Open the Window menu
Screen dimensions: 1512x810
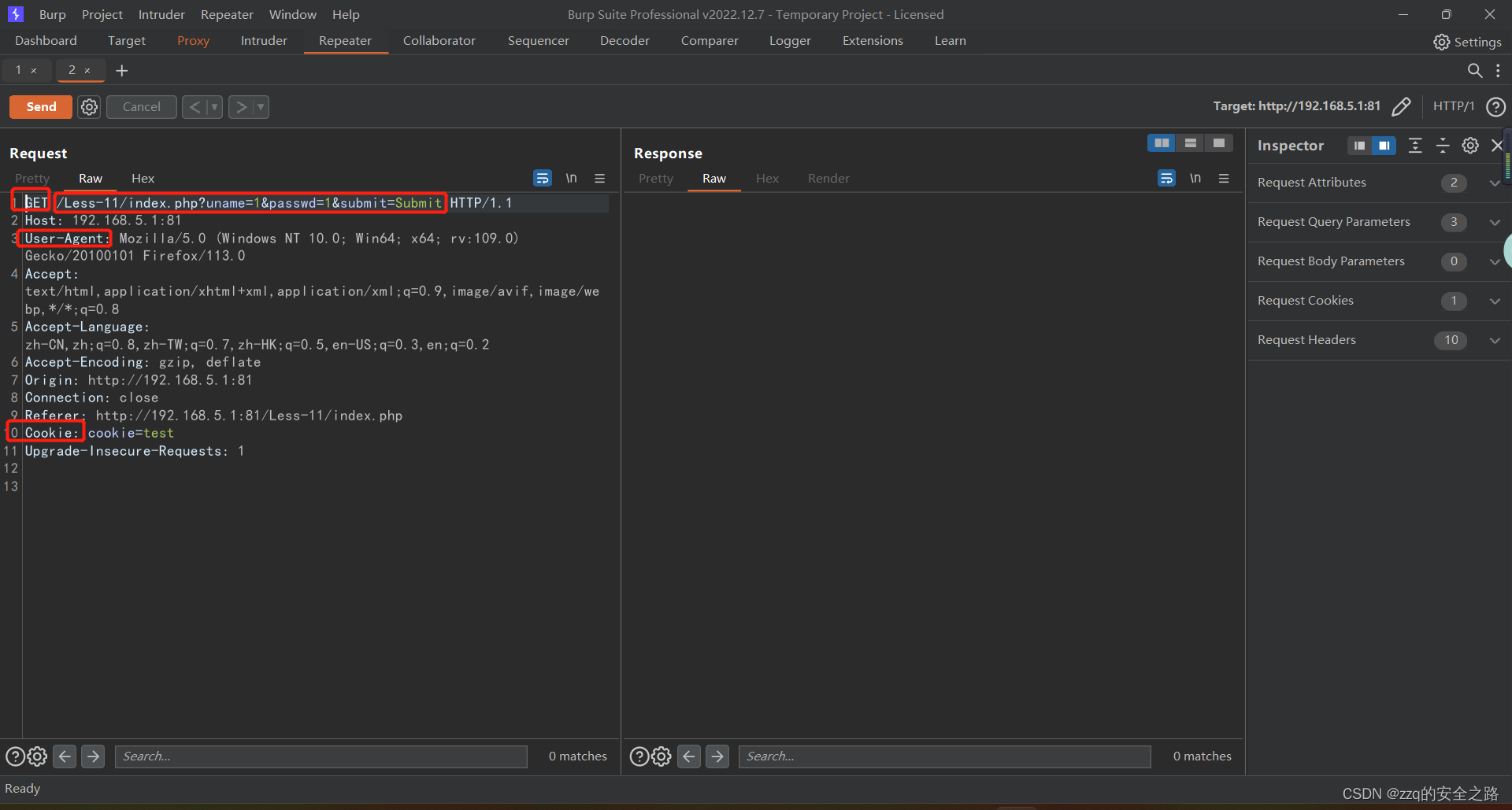point(293,14)
